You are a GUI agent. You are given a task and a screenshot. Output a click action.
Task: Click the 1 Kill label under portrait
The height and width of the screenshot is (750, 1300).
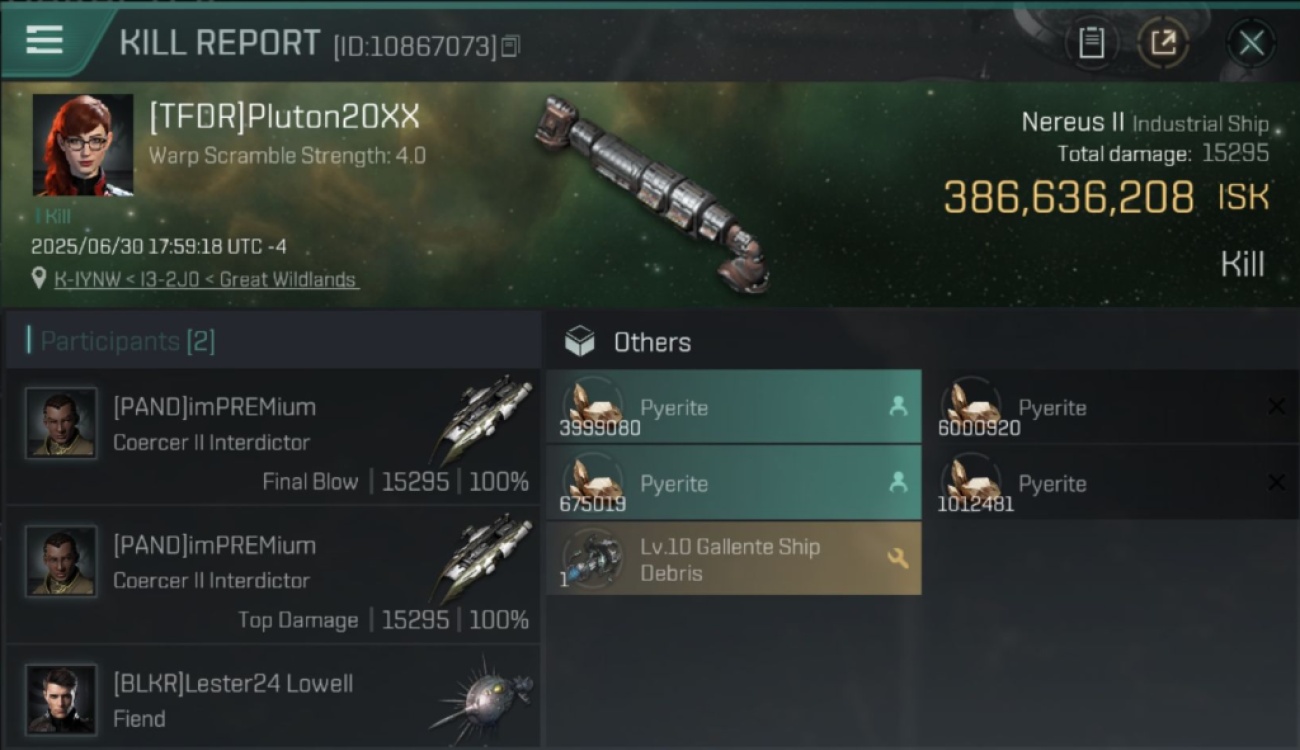pos(52,216)
